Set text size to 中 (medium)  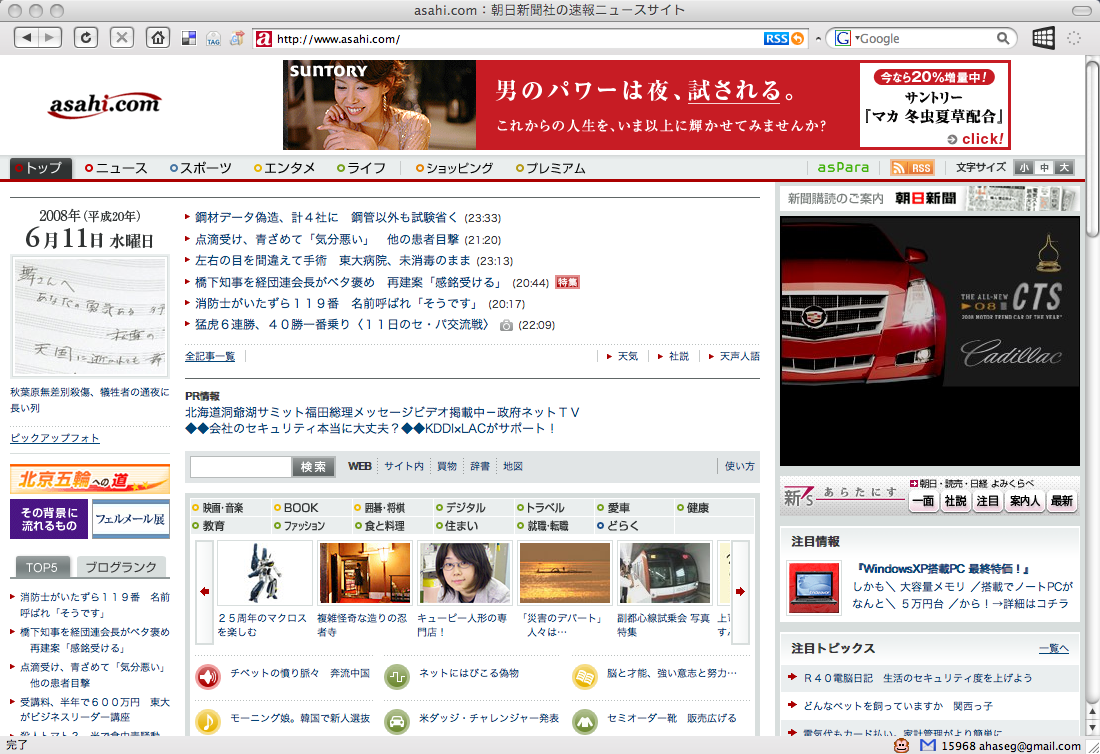pos(1045,168)
